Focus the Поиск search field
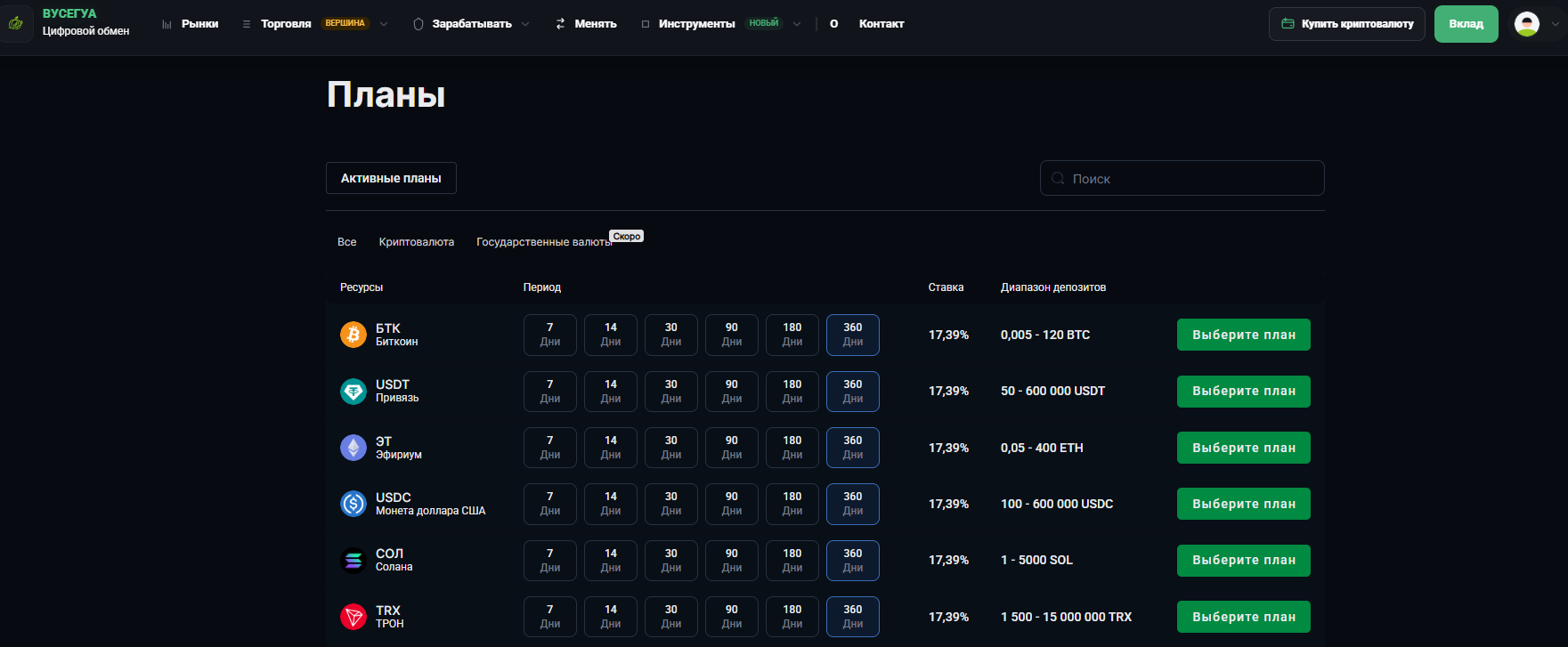Image resolution: width=1568 pixels, height=647 pixels. 1182,178
